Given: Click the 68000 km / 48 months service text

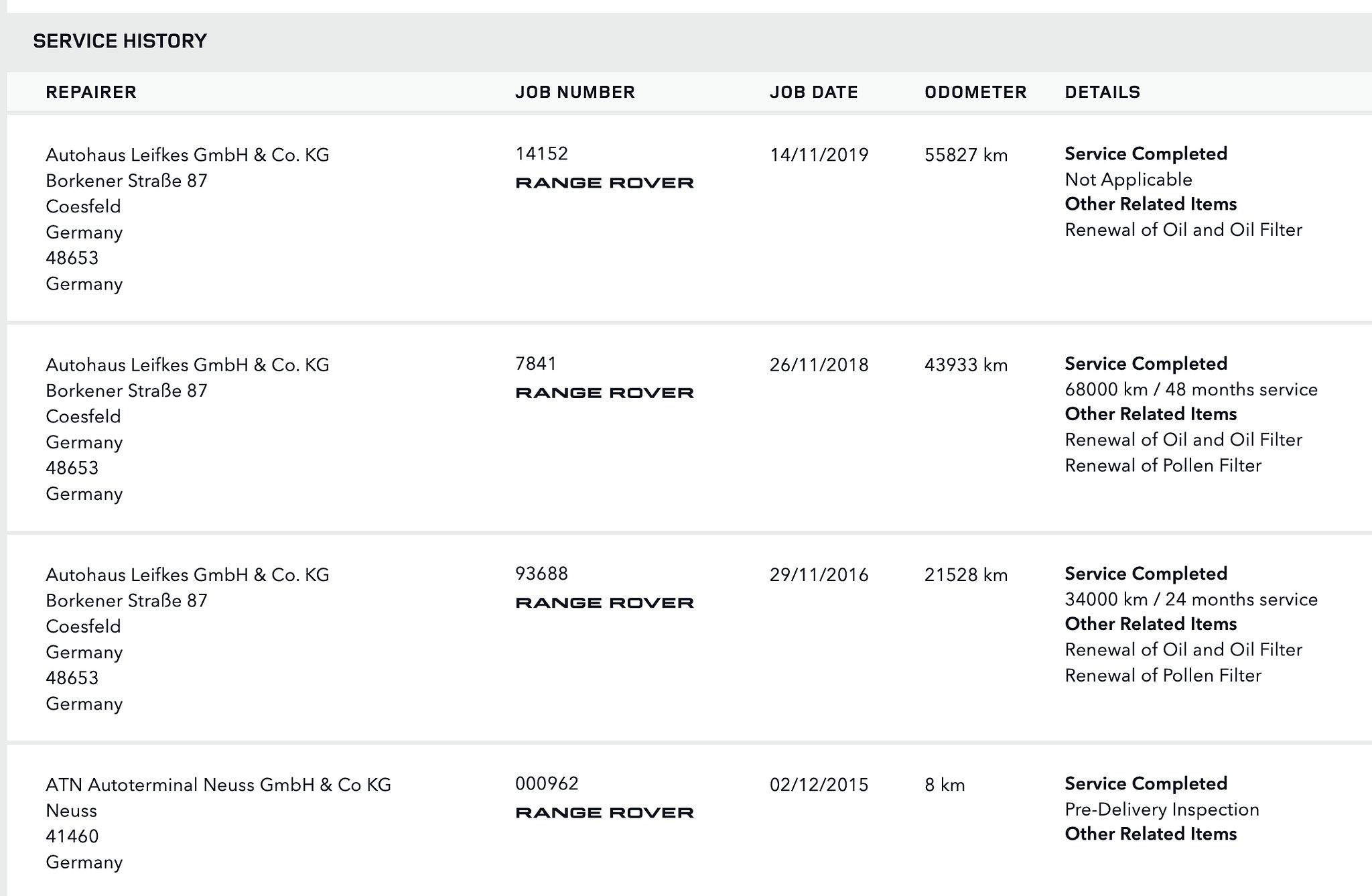Looking at the screenshot, I should (1190, 389).
